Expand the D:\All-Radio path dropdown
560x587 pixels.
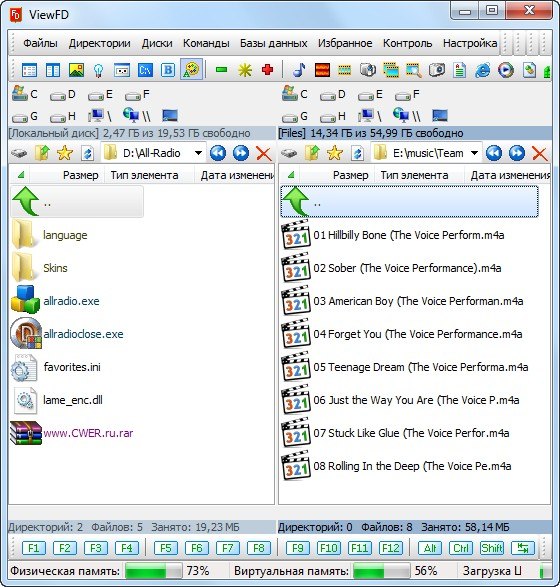click(x=198, y=153)
